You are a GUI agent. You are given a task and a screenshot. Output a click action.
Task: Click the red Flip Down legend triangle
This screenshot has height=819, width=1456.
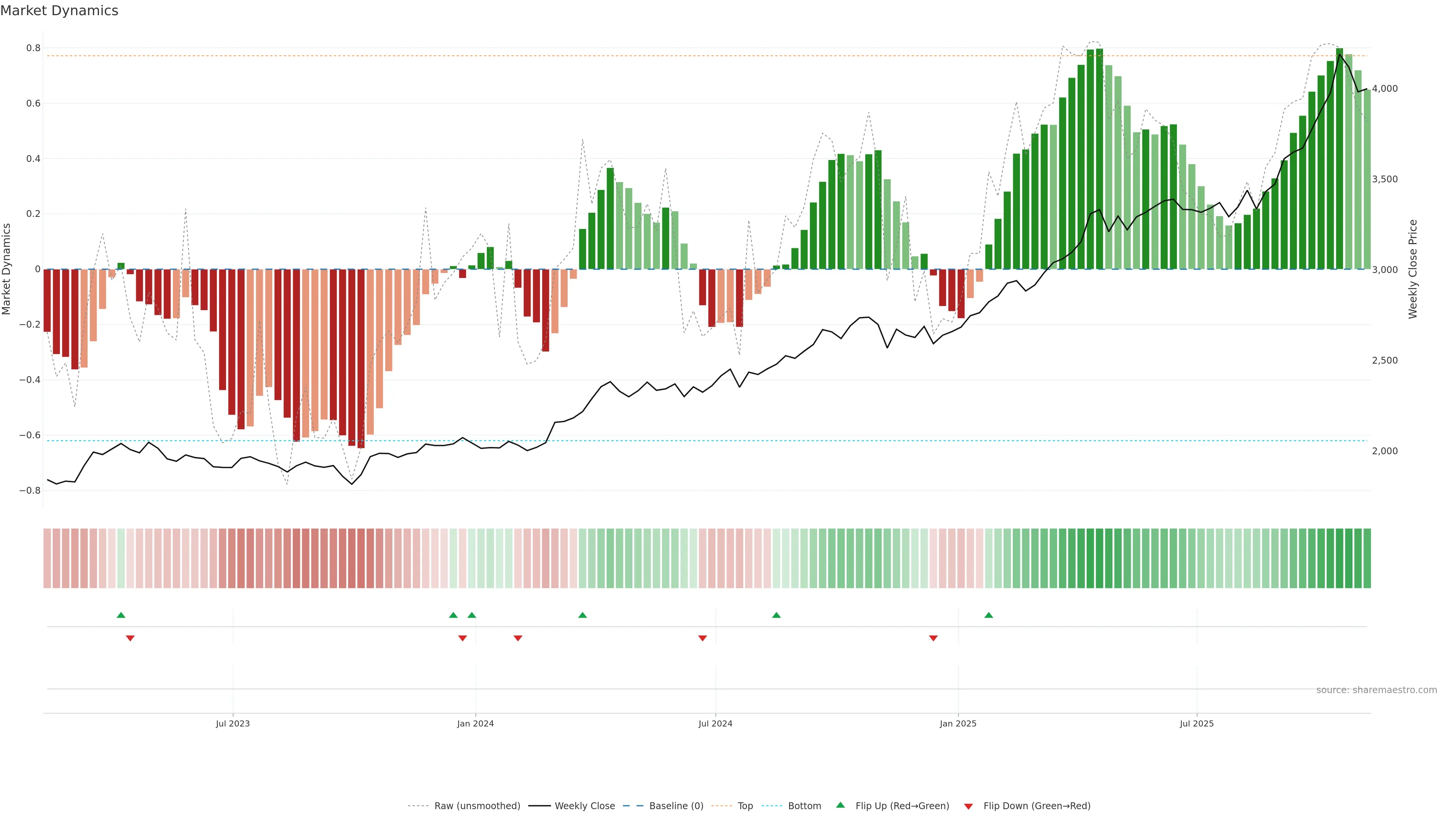968,806
